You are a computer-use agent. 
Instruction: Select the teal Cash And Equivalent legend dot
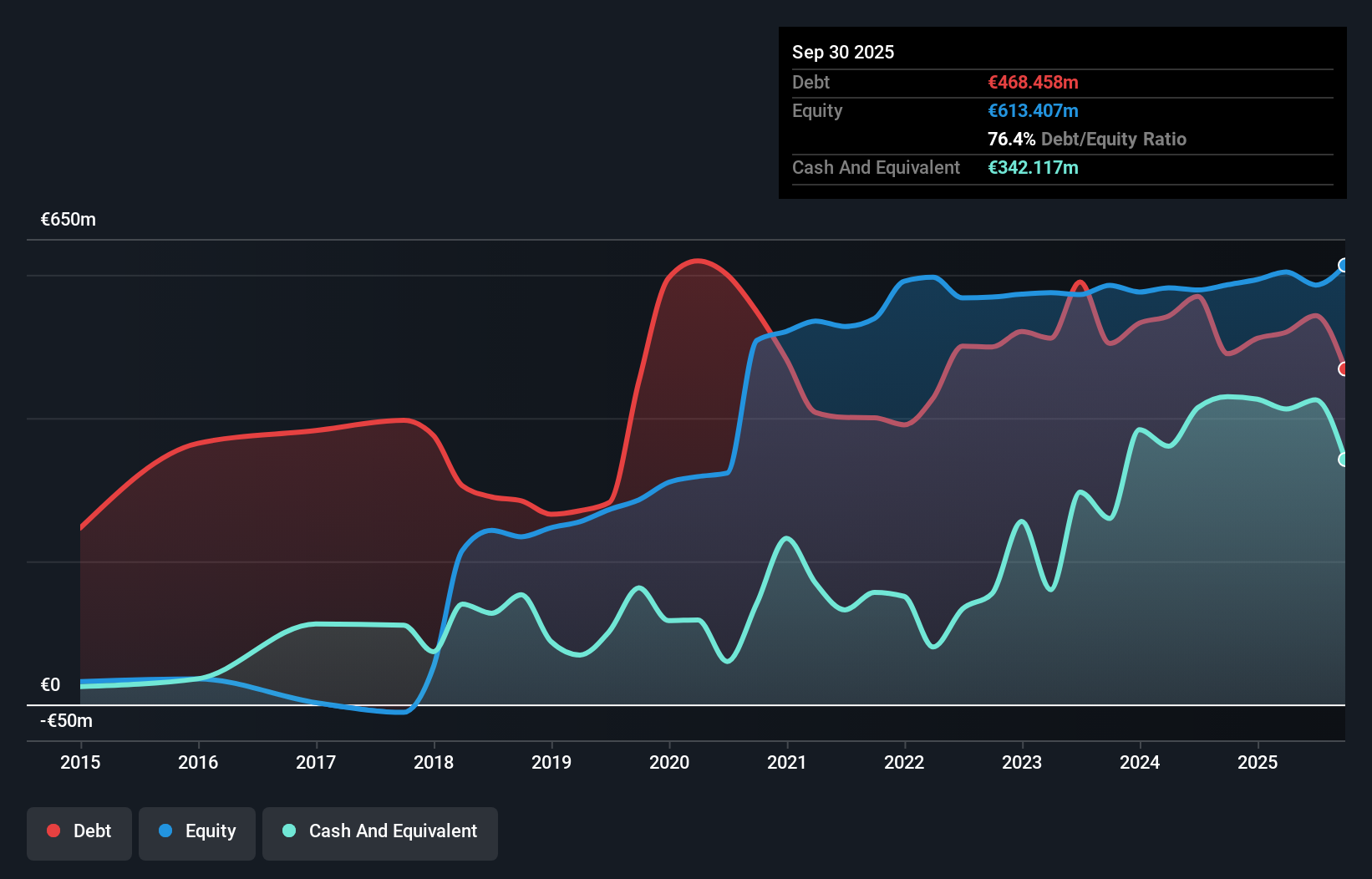287,830
